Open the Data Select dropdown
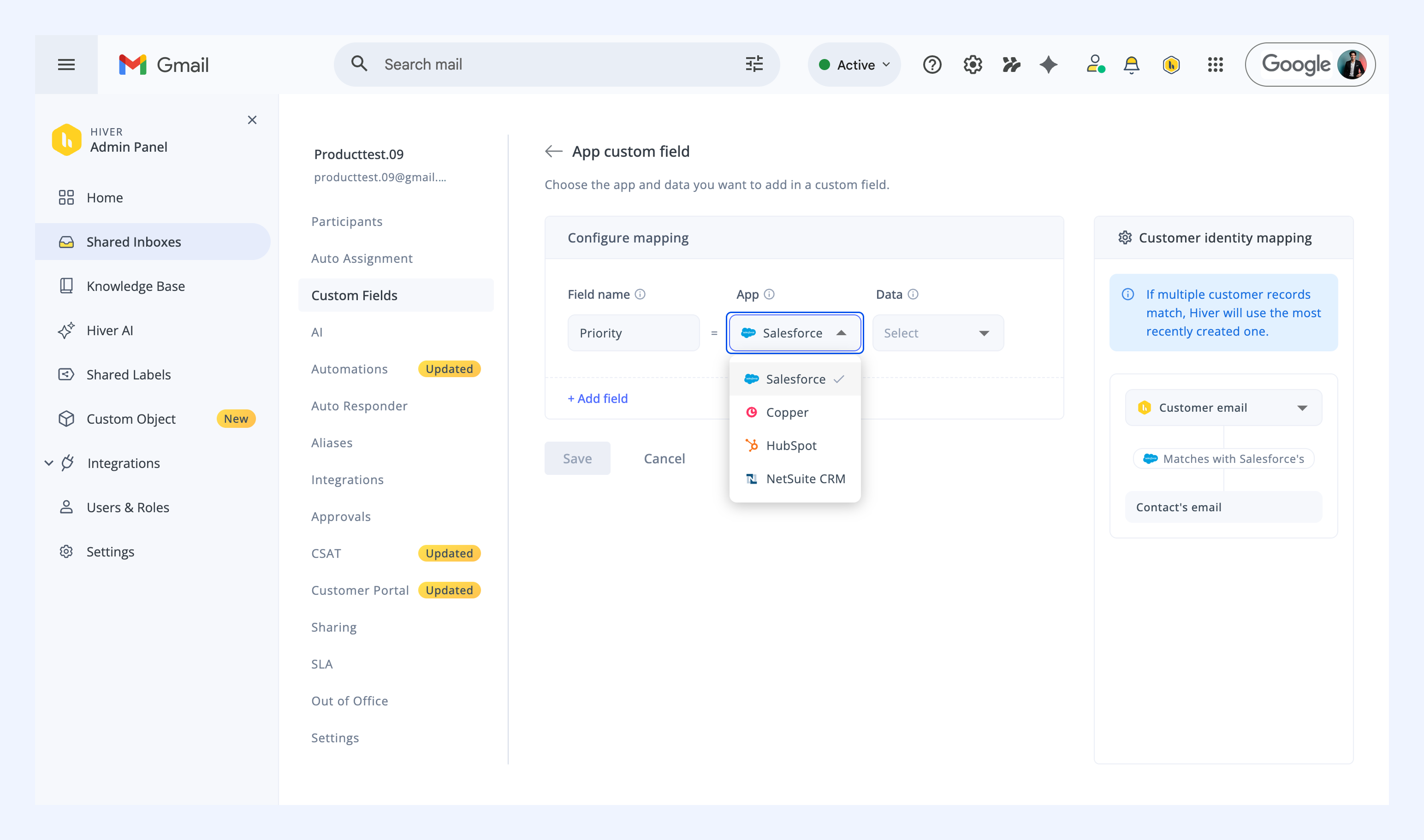 click(x=937, y=333)
